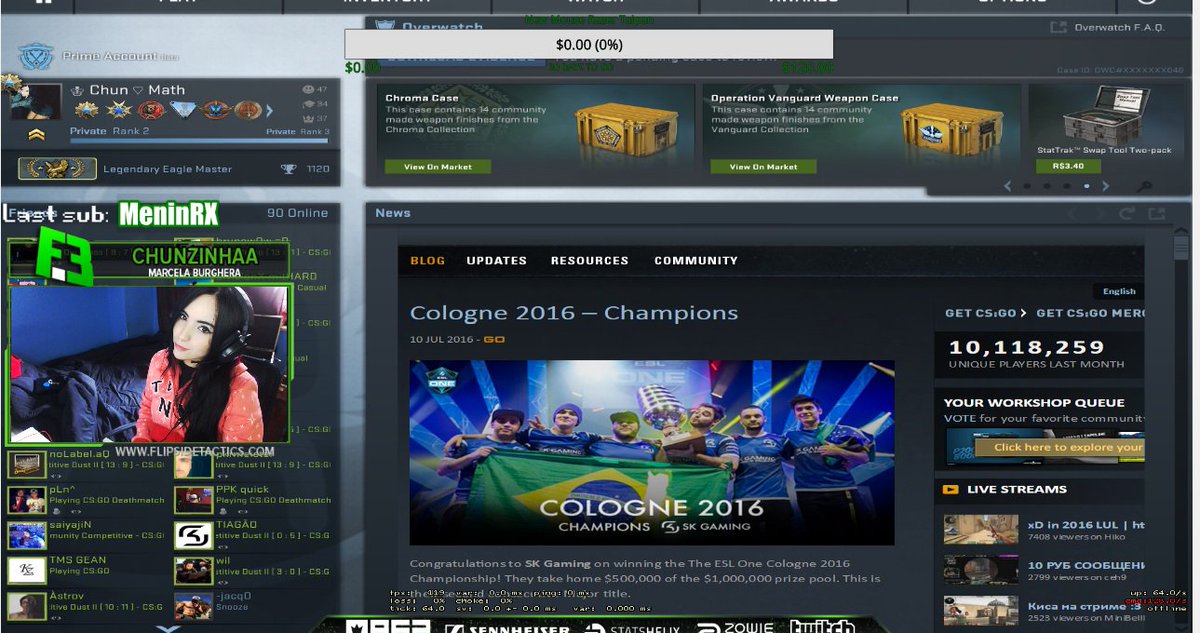Click the Private rank chevron insignia

36,134
